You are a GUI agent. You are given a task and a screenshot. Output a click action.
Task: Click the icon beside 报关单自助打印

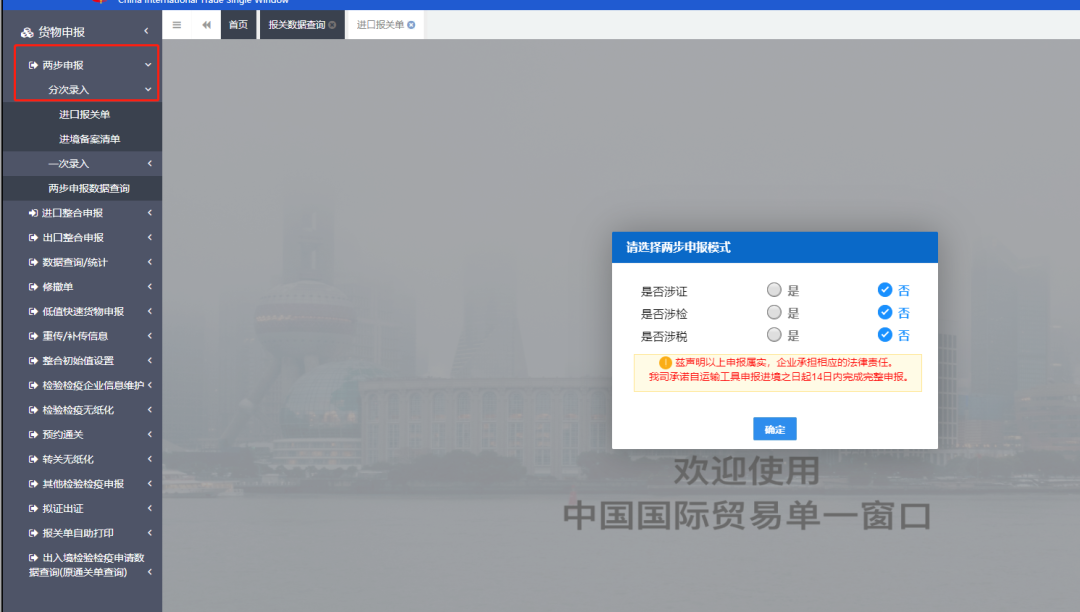click(x=33, y=533)
